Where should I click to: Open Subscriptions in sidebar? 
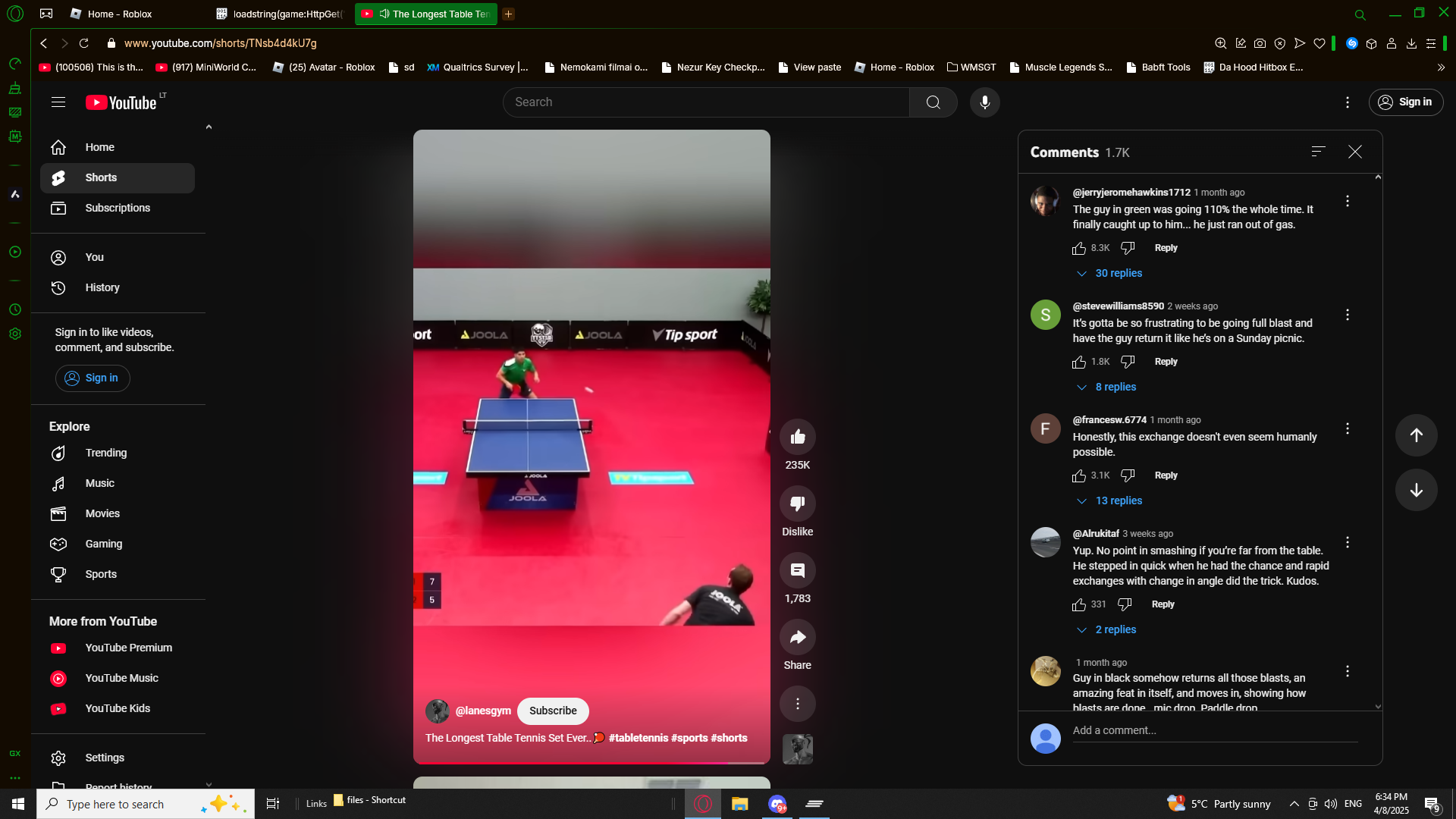click(x=118, y=208)
